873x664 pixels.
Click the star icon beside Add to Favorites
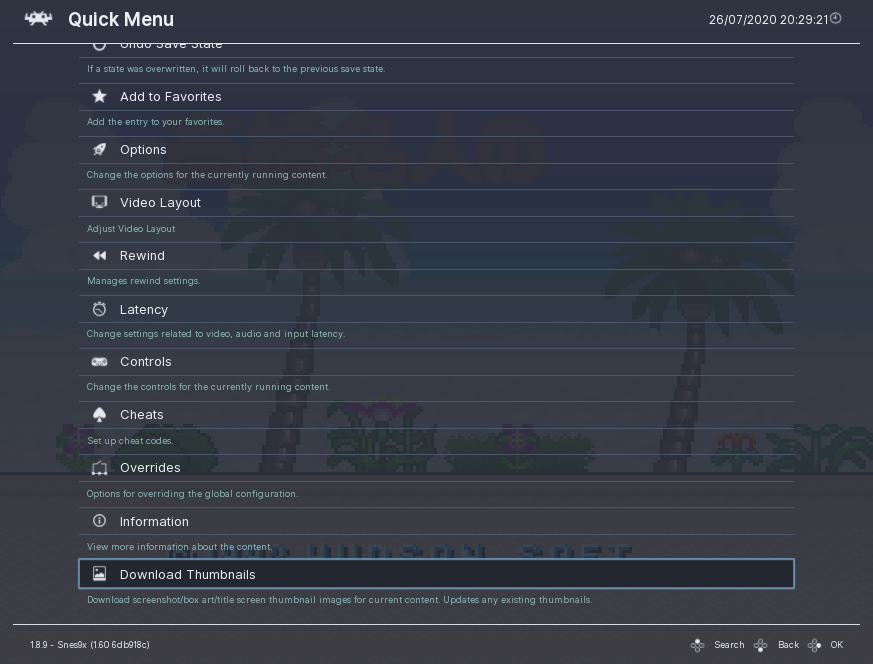point(99,96)
